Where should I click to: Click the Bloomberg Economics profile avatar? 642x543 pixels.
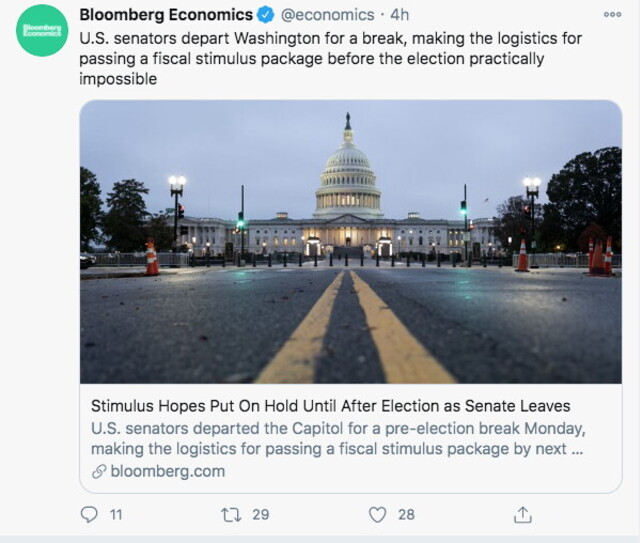[x=42, y=30]
